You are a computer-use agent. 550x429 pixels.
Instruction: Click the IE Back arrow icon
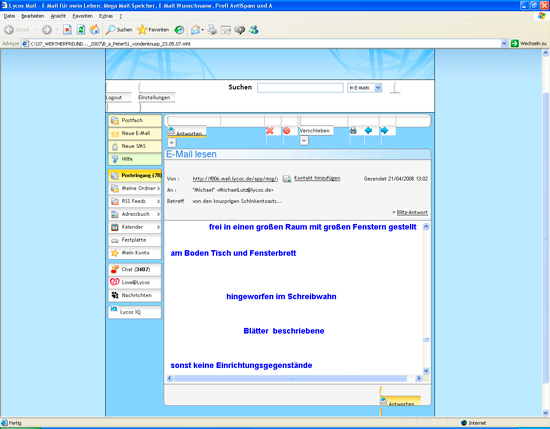pos(9,30)
